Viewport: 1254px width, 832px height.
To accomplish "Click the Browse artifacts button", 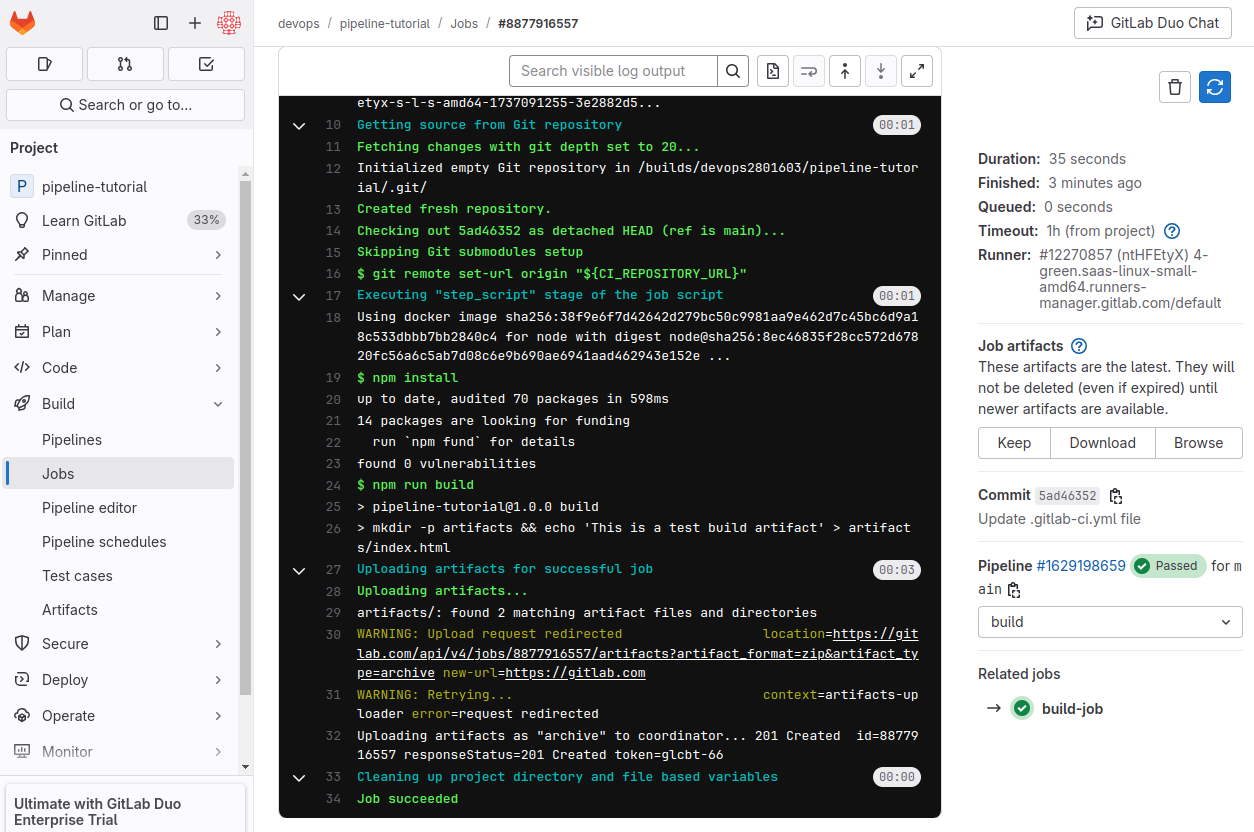I will 1198,443.
